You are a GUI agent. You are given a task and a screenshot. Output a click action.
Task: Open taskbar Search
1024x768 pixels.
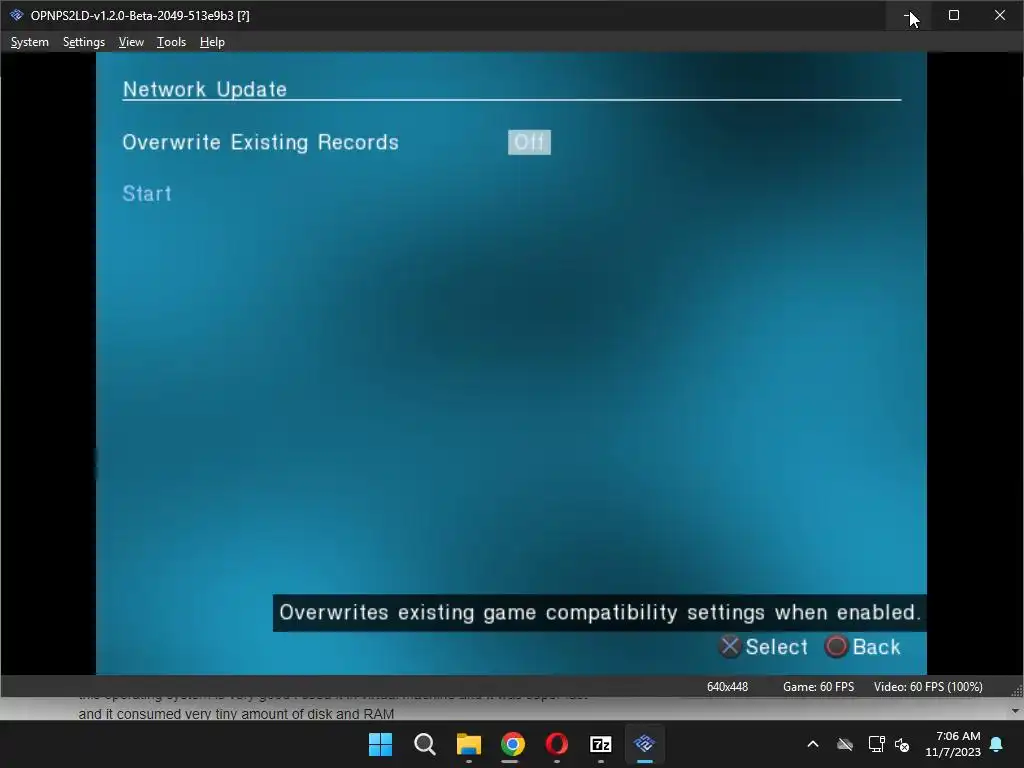[x=424, y=744]
